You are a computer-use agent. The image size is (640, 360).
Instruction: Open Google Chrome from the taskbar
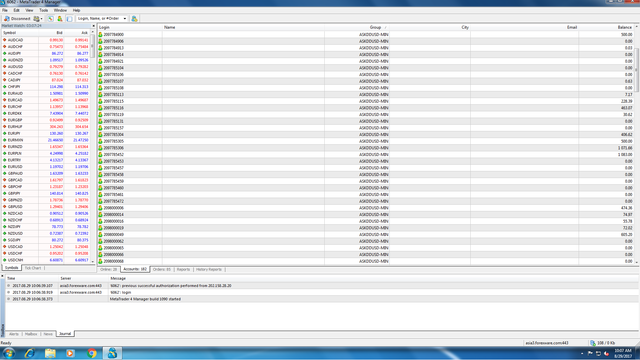(x=92, y=353)
